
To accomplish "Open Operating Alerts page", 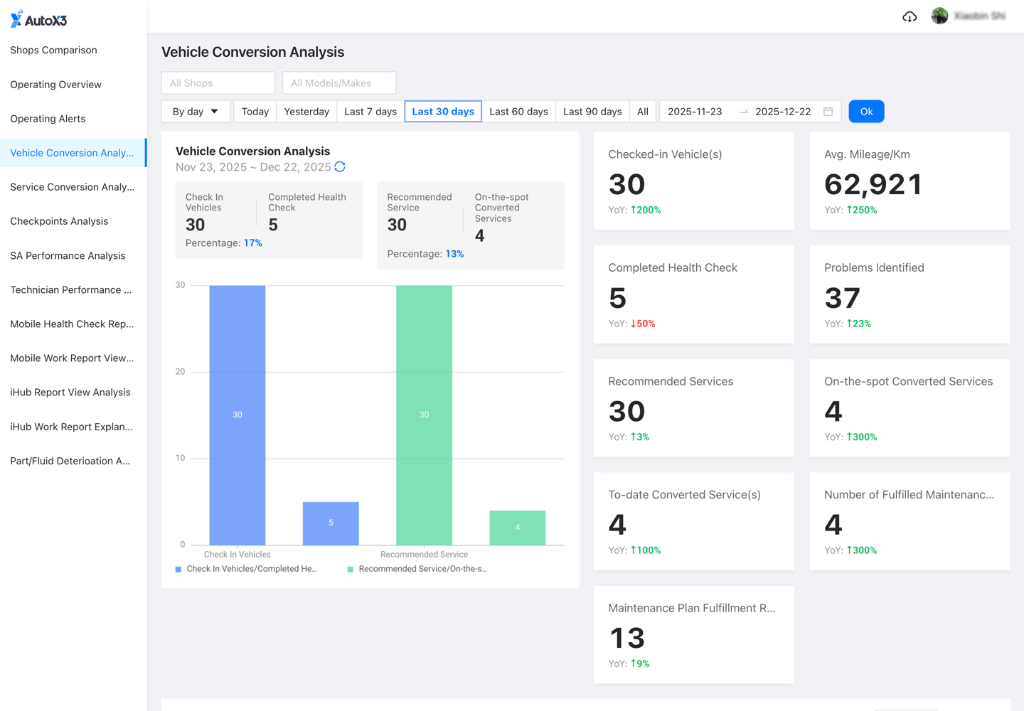I will (73, 119).
